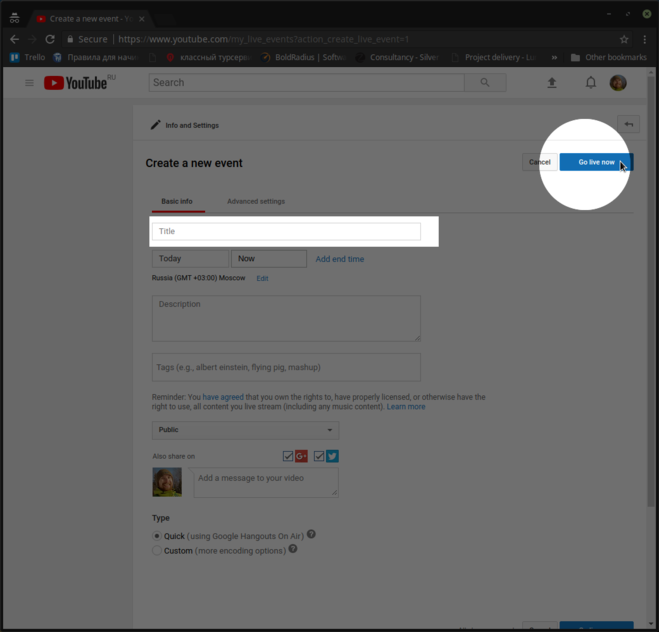Click the profile photo thumbnail by the message box
The width and height of the screenshot is (659, 632).
coord(167,482)
